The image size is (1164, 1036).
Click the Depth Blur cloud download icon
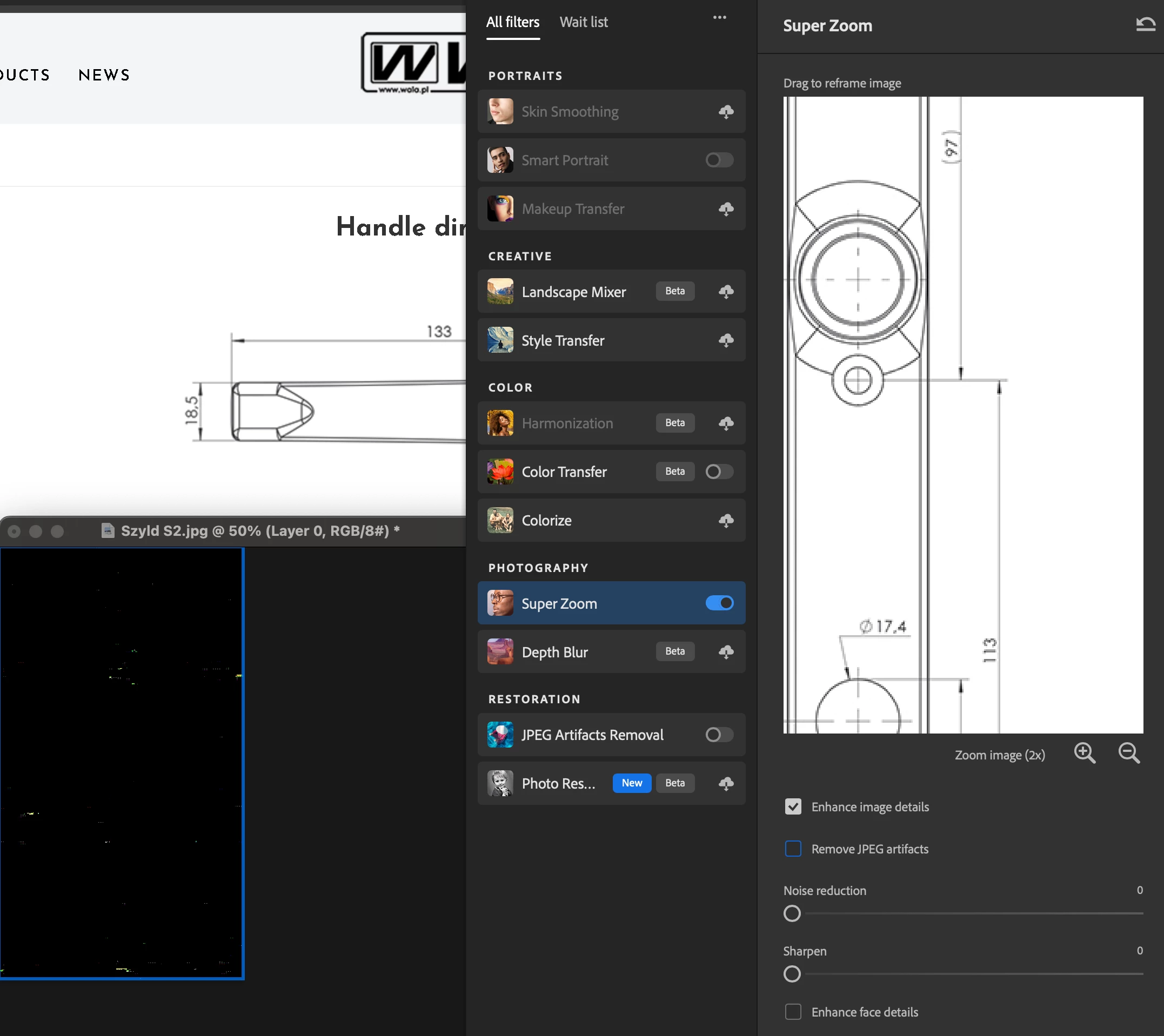pos(726,652)
